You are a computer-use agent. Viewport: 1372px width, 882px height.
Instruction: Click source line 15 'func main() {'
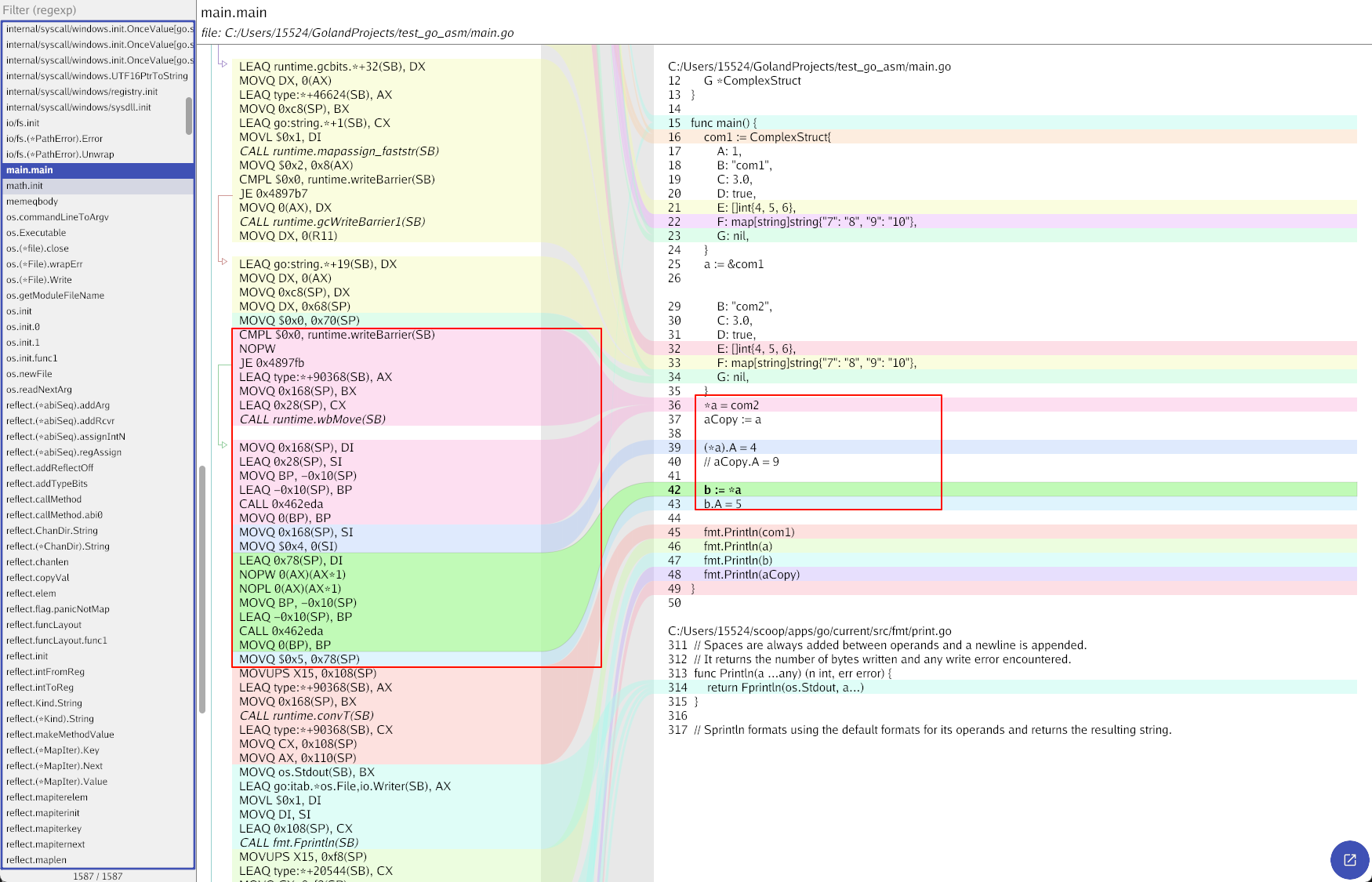pyautogui.click(x=724, y=123)
